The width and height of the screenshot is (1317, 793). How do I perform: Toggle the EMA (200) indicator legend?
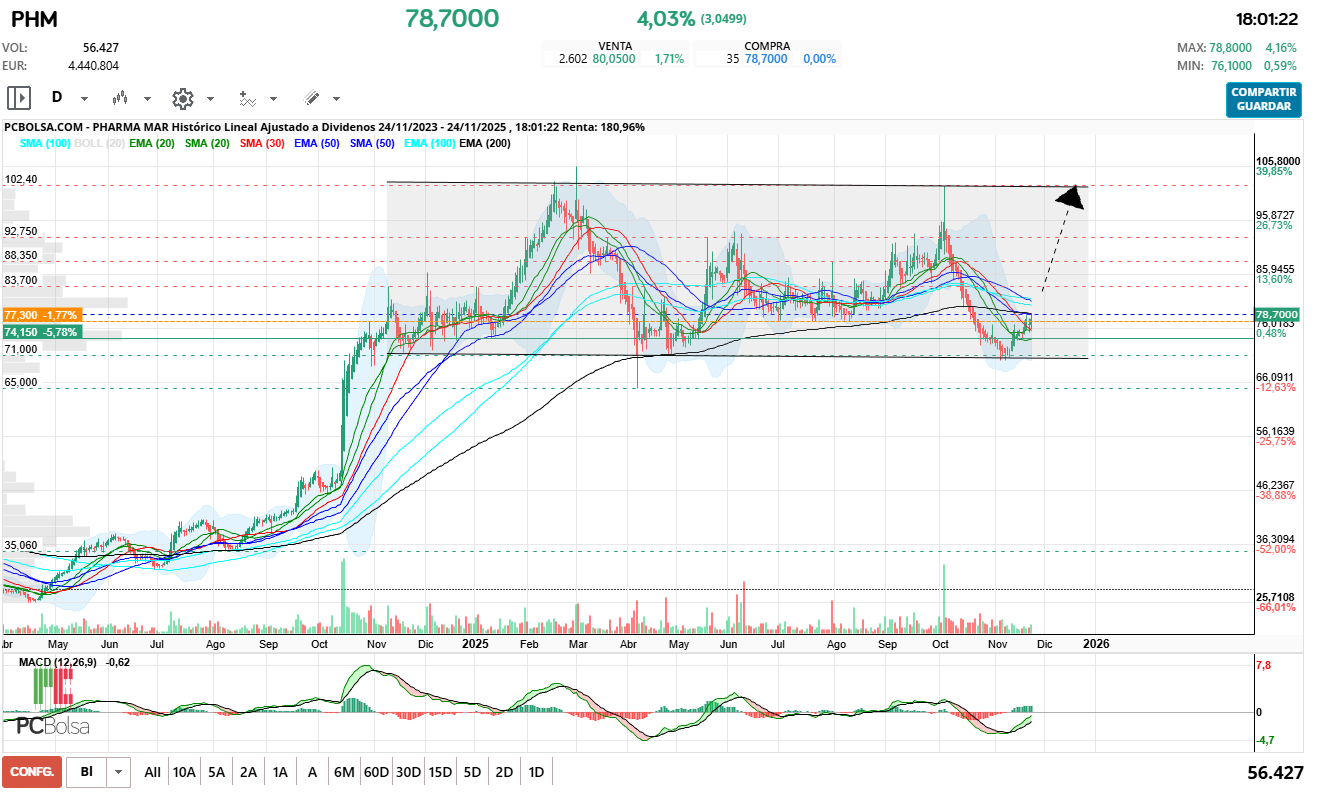(485, 144)
